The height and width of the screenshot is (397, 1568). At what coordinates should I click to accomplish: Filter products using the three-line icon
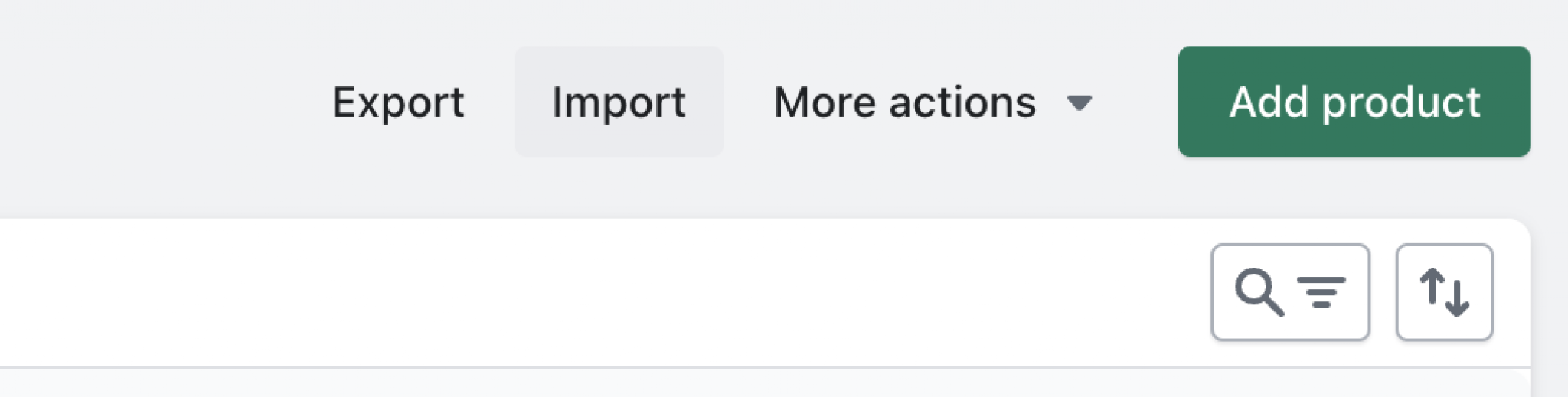1321,292
